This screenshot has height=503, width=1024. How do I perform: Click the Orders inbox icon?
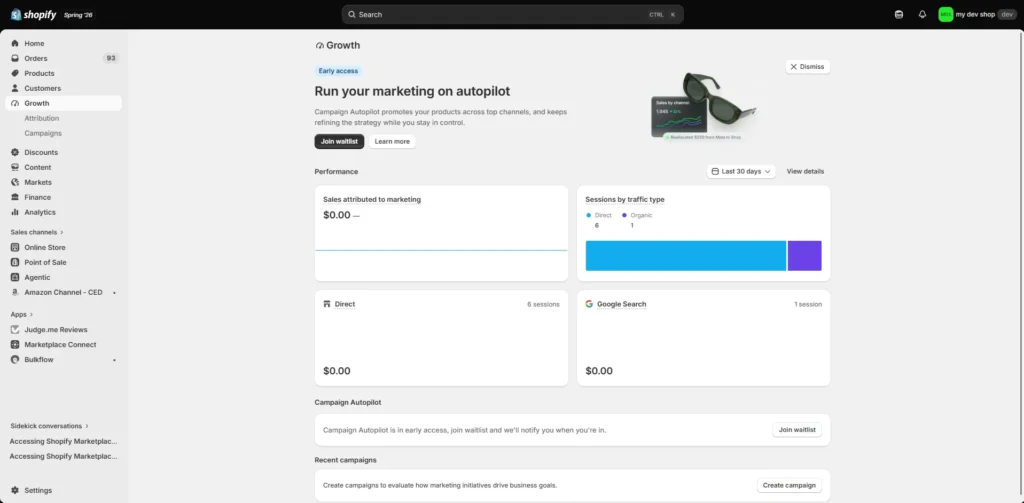15,58
